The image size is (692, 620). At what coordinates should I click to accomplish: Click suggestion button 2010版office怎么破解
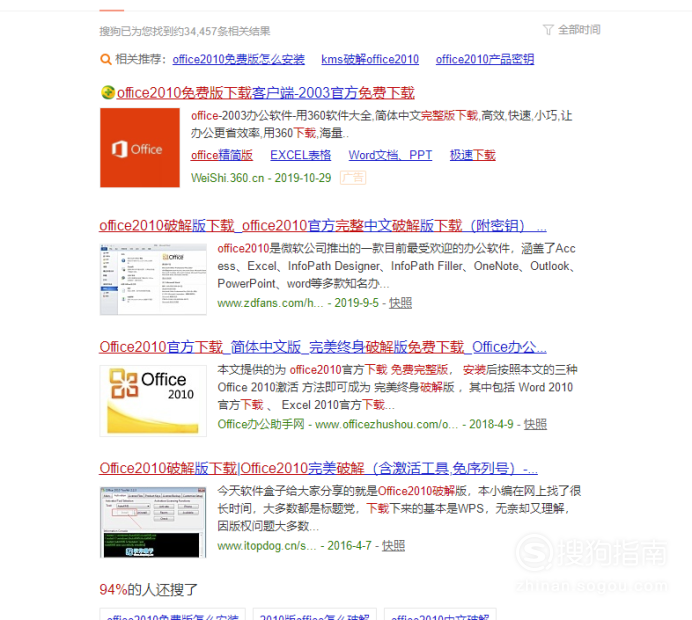click(x=315, y=615)
